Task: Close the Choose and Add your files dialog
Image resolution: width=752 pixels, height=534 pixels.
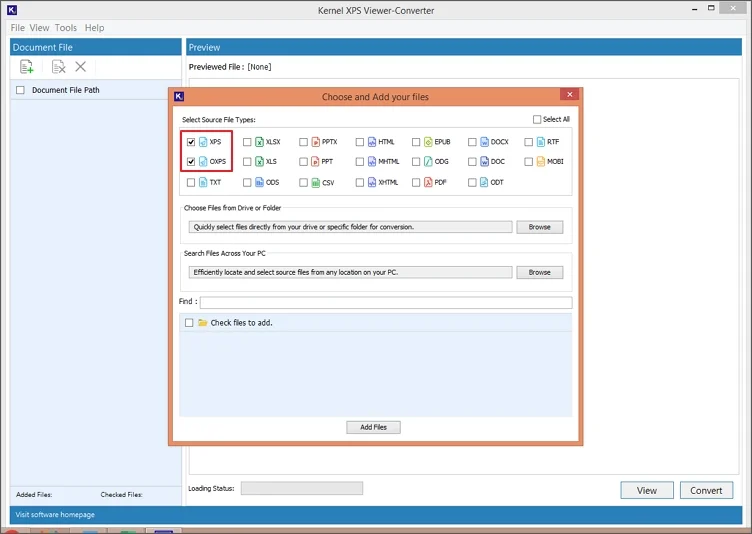Action: [x=570, y=95]
